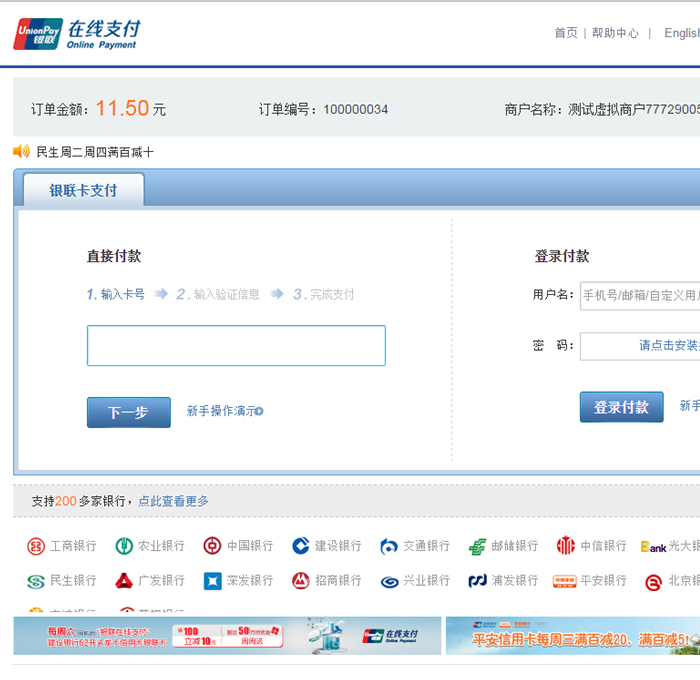
Task: Open the 新手操作演示 demo link
Action: coord(224,411)
